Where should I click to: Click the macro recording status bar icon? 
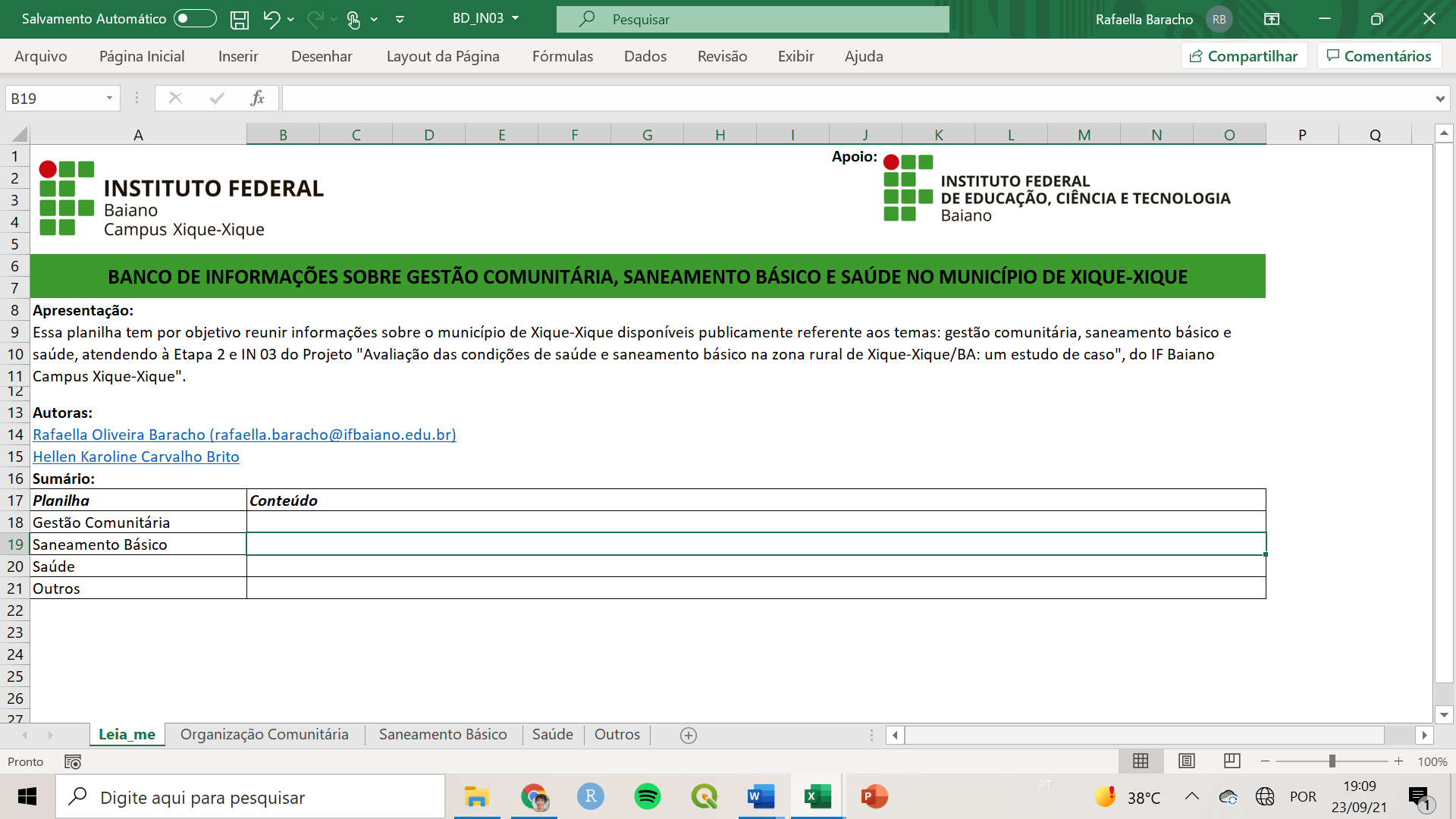point(73,761)
